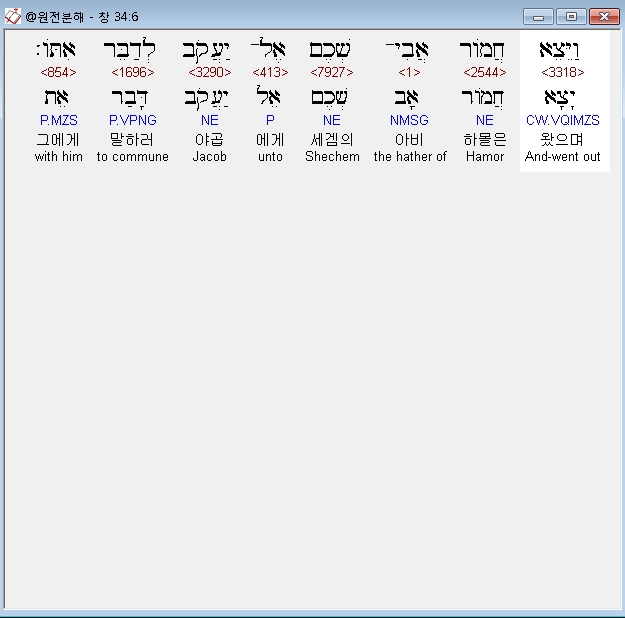The height and width of the screenshot is (618, 625).
Task: Click NE code above Shechem
Action: pyautogui.click(x=332, y=120)
